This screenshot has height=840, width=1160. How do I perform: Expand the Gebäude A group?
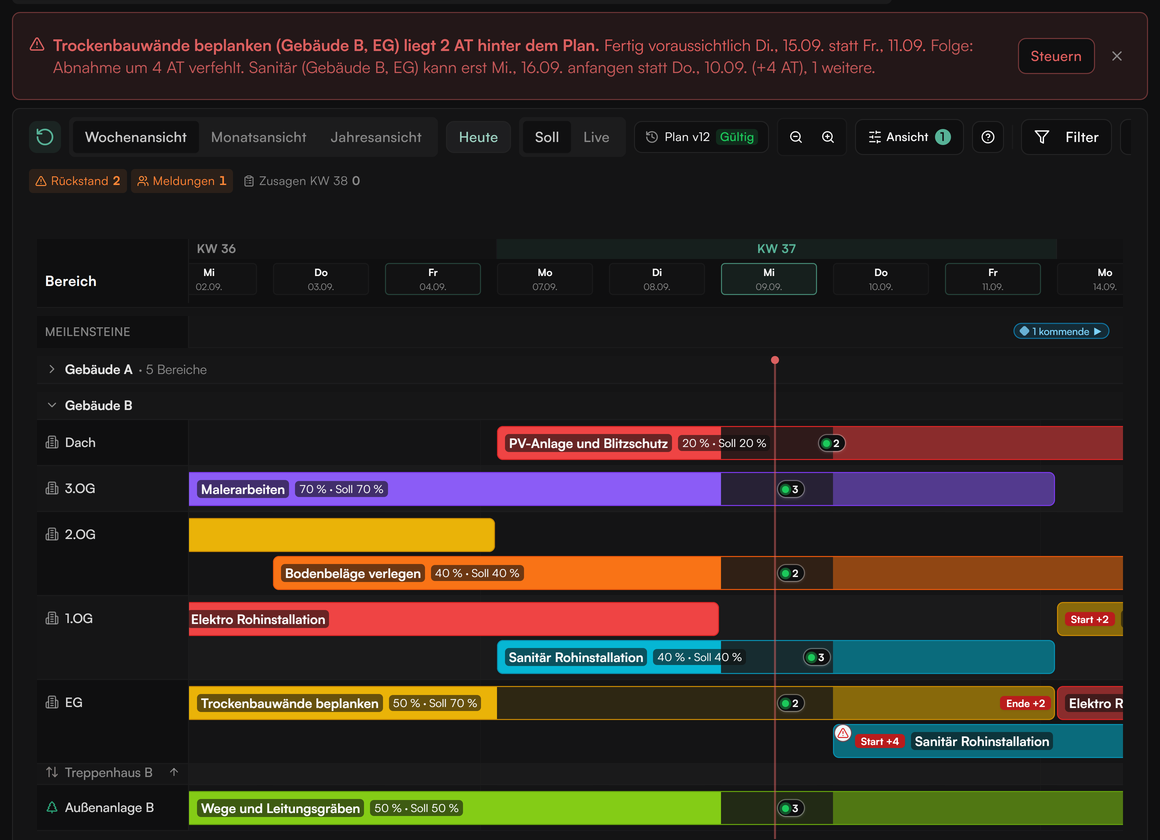51,369
